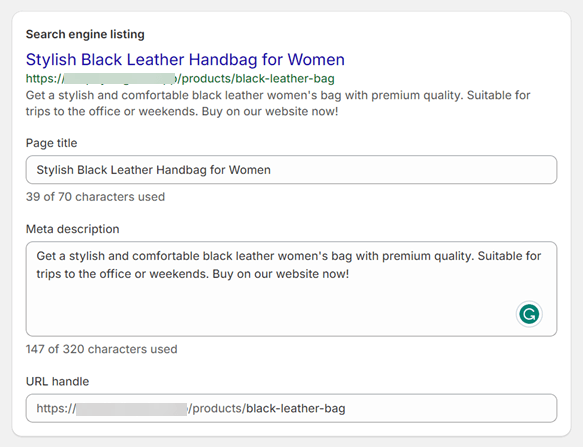The width and height of the screenshot is (583, 448).
Task: Click the preview description snippet text
Action: click(x=278, y=103)
